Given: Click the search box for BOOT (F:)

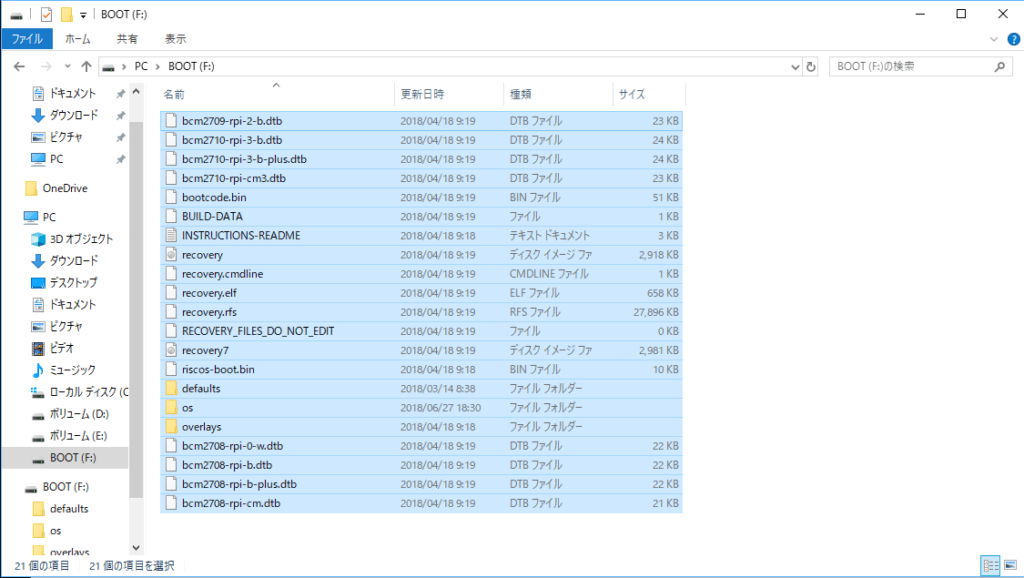Looking at the screenshot, I should 910,67.
